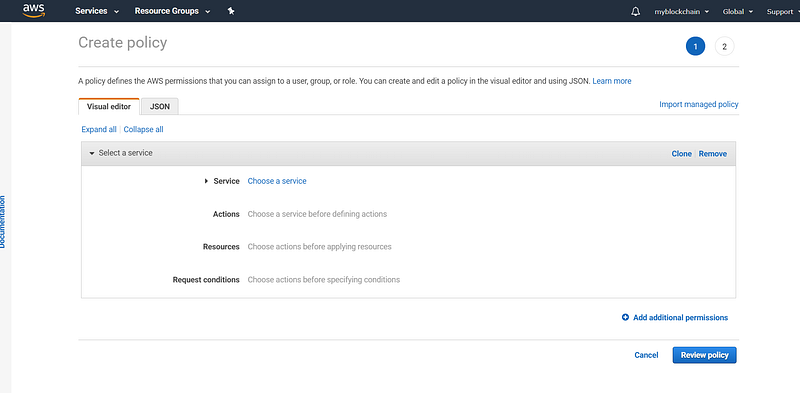Screen dimensions: 800x393
Task: Go to step 1 indicator
Action: [695, 46]
